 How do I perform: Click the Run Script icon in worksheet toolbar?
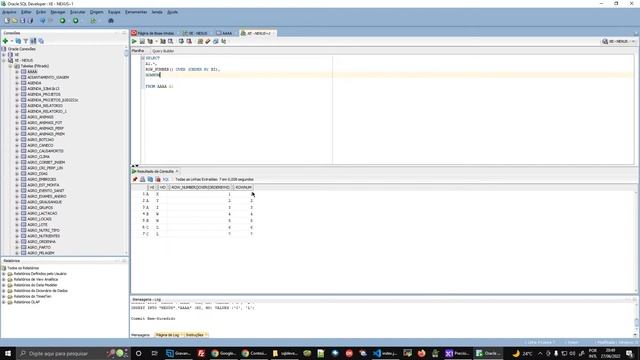click(x=142, y=41)
